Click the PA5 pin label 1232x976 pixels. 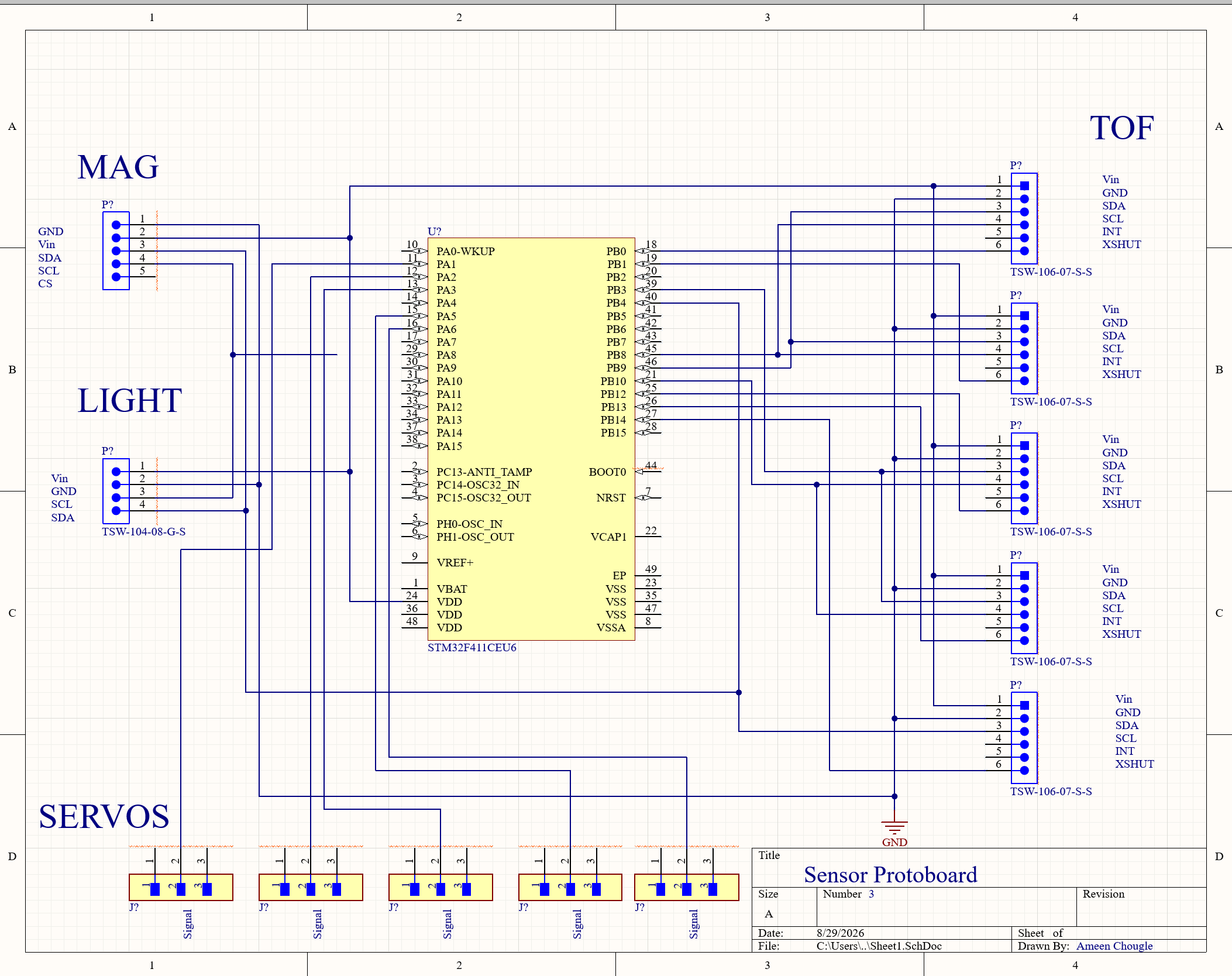pyautogui.click(x=446, y=317)
